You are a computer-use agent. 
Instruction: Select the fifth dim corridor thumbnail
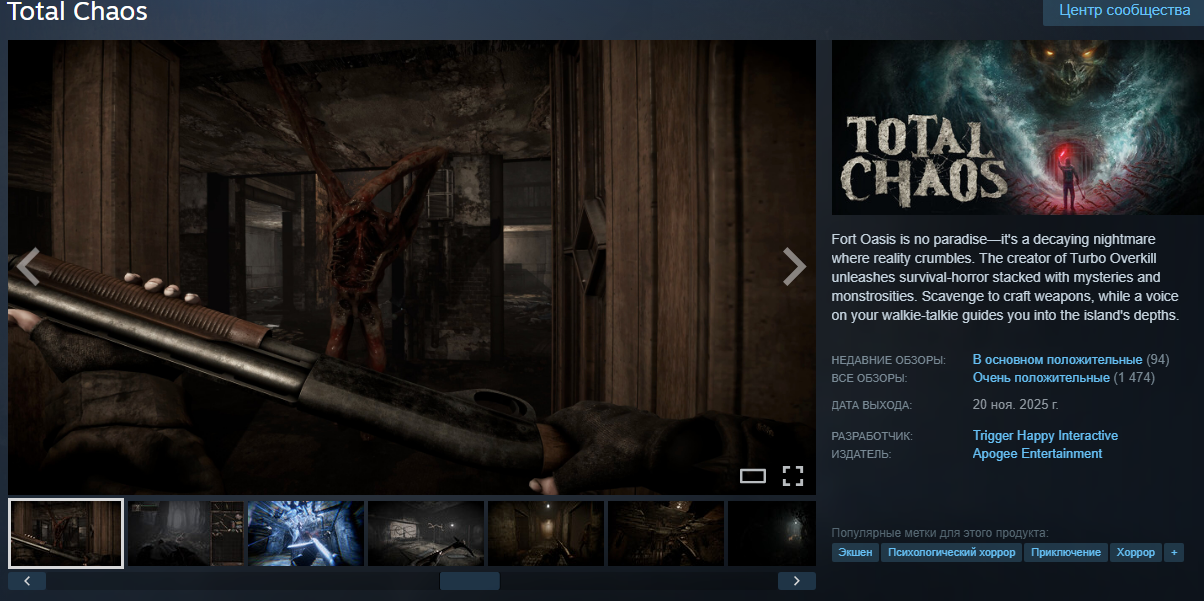click(x=546, y=534)
